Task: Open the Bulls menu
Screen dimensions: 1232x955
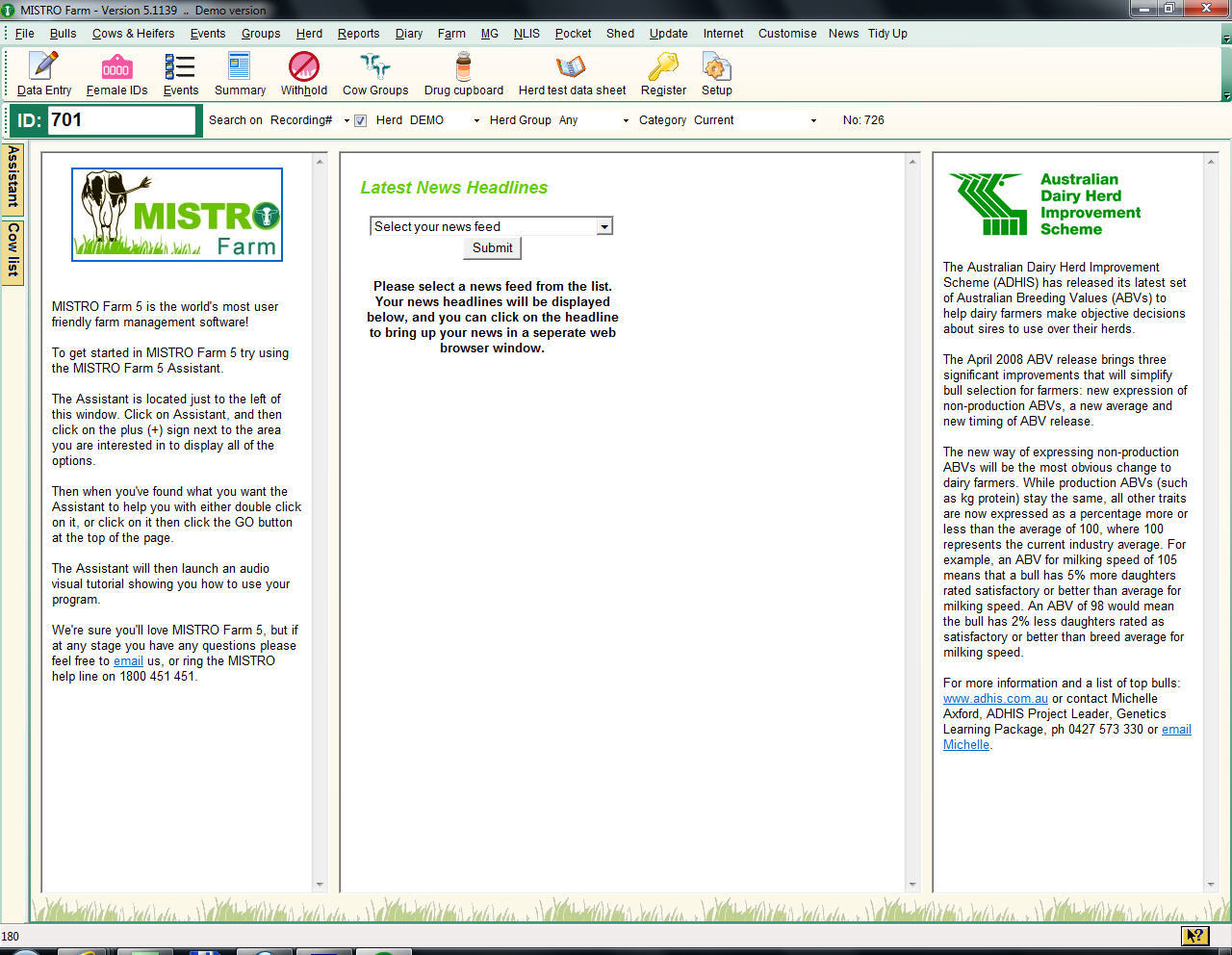Action: (x=63, y=33)
